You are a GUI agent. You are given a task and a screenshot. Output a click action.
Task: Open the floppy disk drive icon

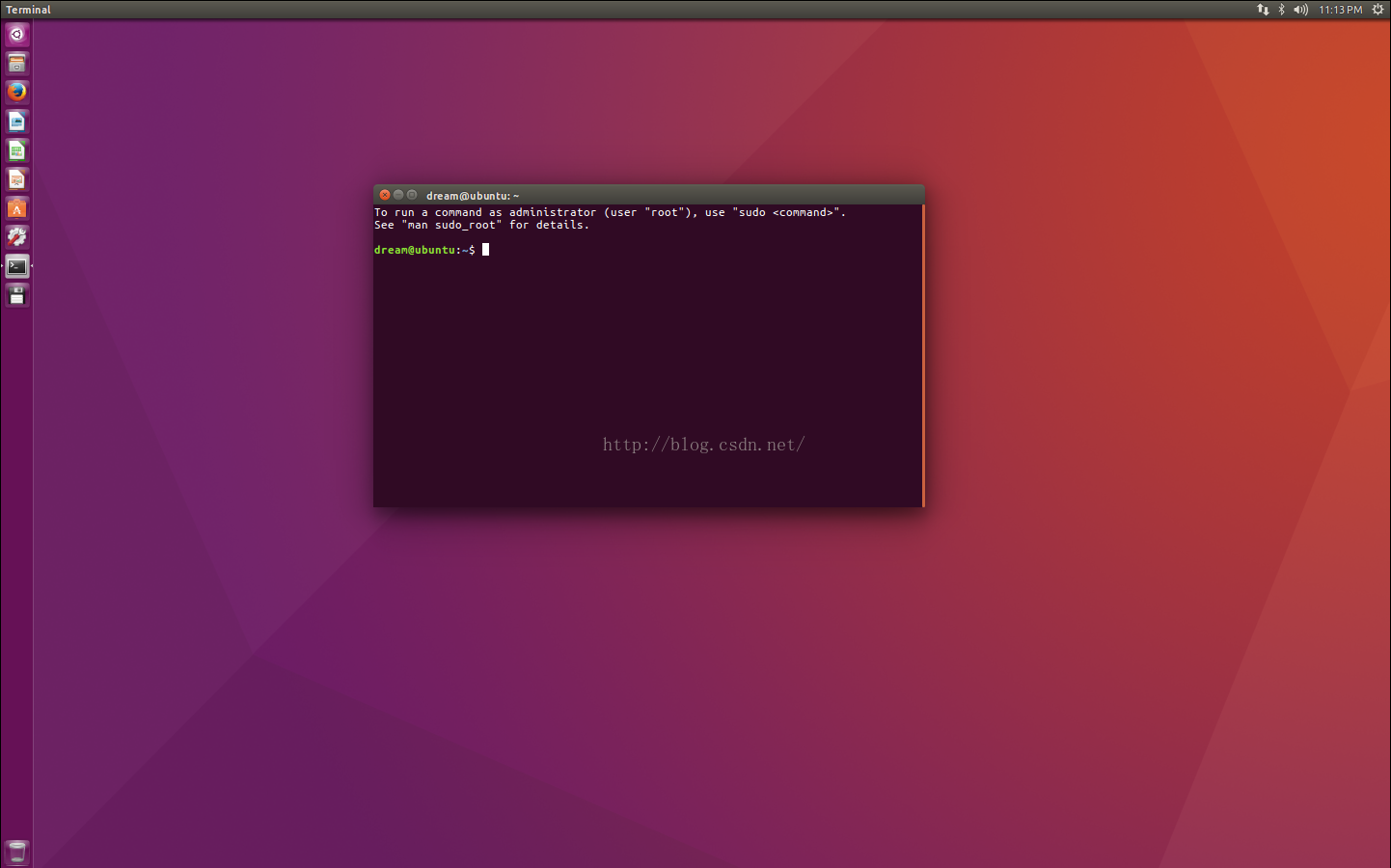[16, 295]
